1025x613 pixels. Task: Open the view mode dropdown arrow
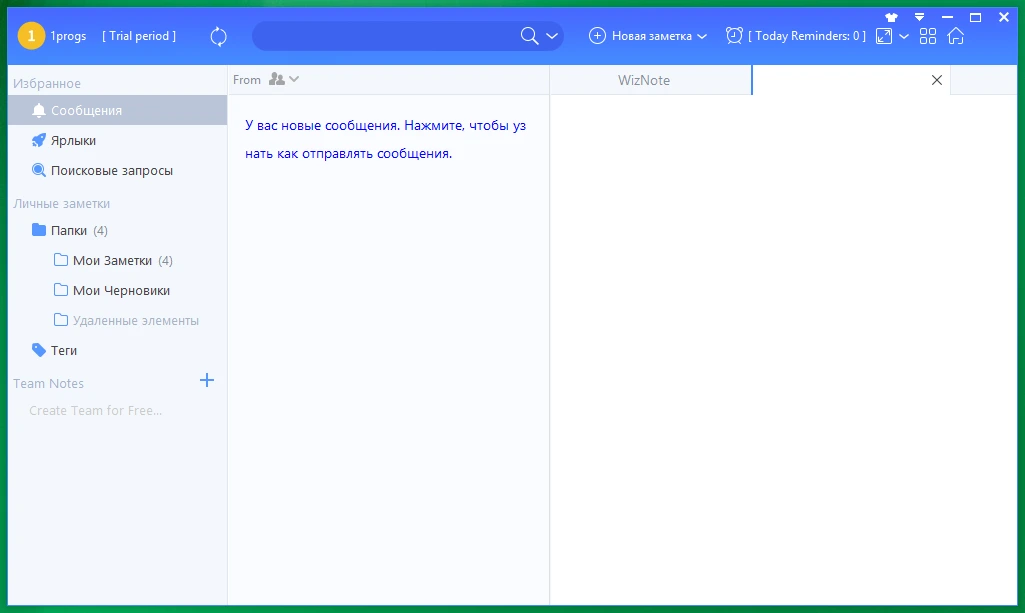[904, 37]
